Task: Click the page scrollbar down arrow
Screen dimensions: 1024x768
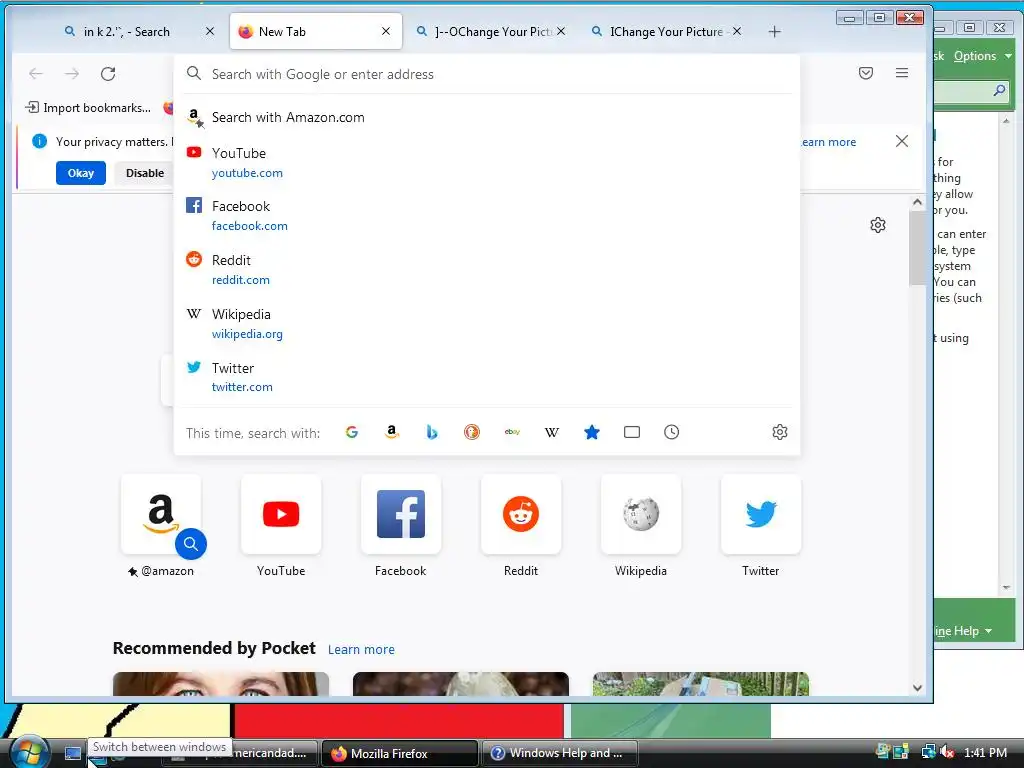Action: (917, 688)
